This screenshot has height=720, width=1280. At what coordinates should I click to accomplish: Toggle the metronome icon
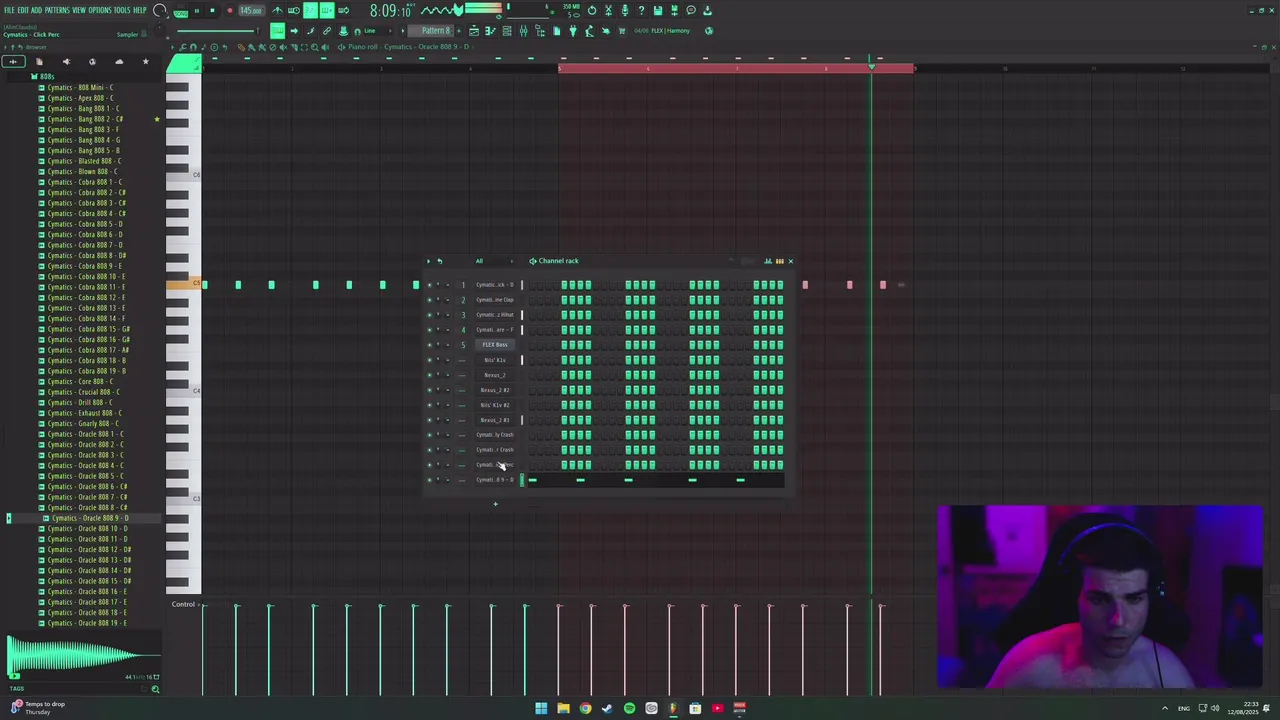pyautogui.click(x=278, y=11)
